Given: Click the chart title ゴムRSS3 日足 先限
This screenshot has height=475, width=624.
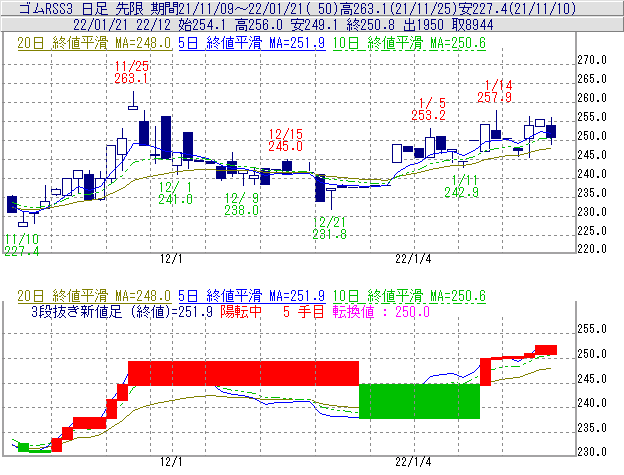Looking at the screenshot, I should click(81, 8).
